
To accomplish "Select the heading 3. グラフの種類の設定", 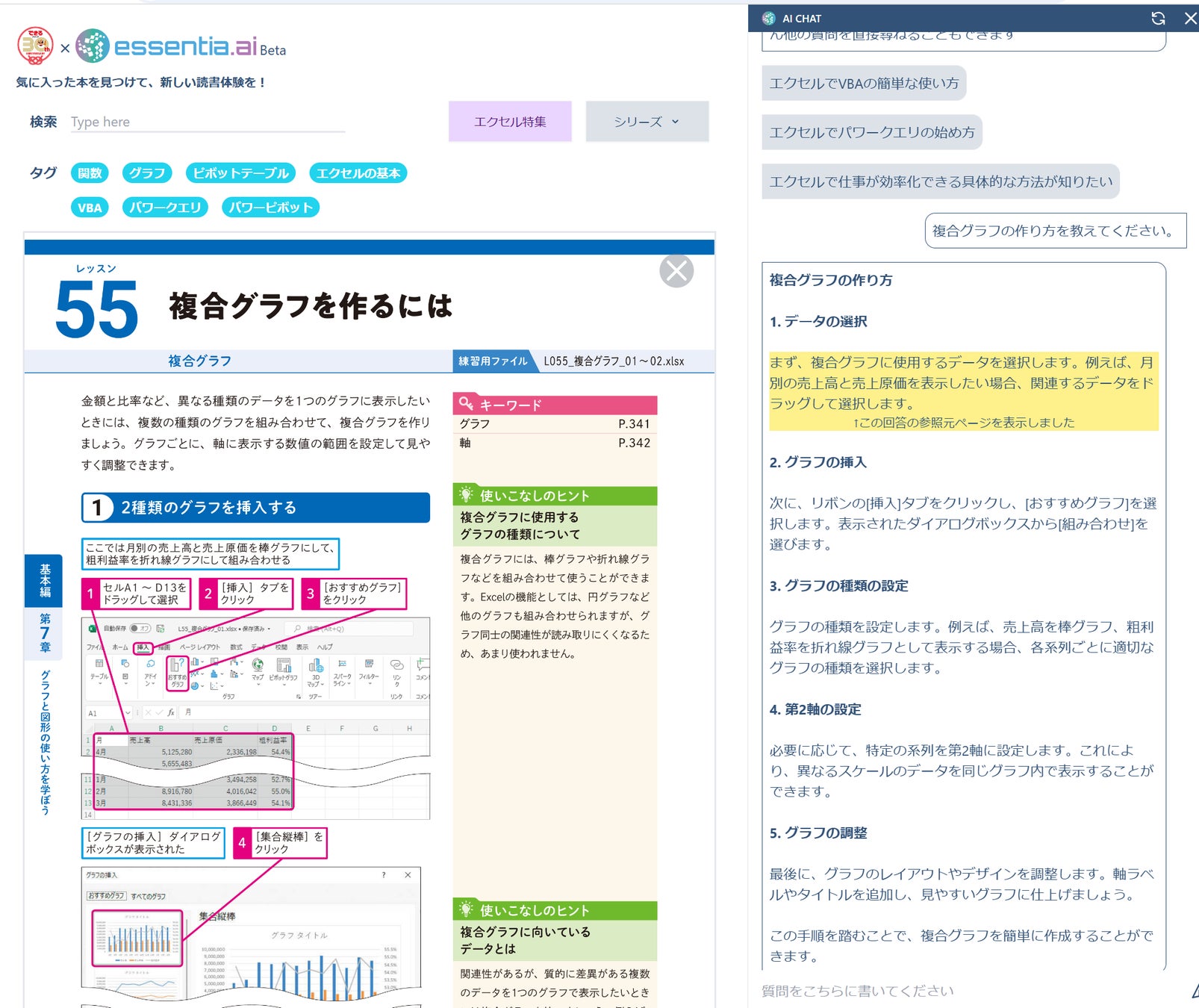I will [x=839, y=585].
